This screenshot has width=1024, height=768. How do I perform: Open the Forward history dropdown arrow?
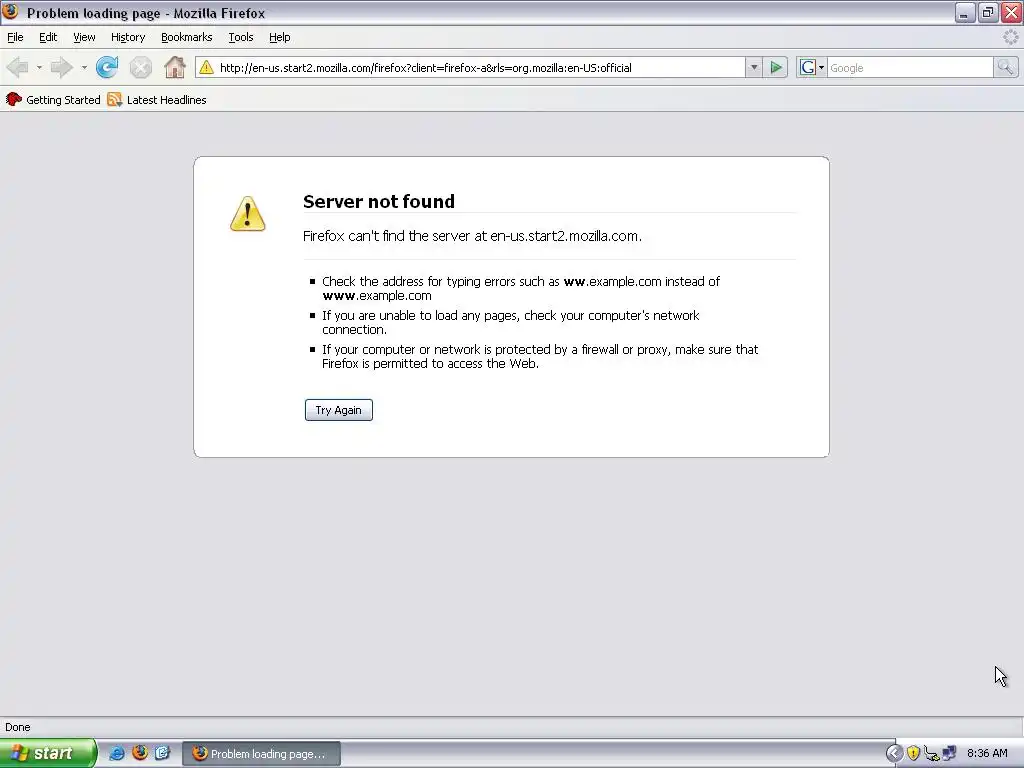click(x=84, y=67)
